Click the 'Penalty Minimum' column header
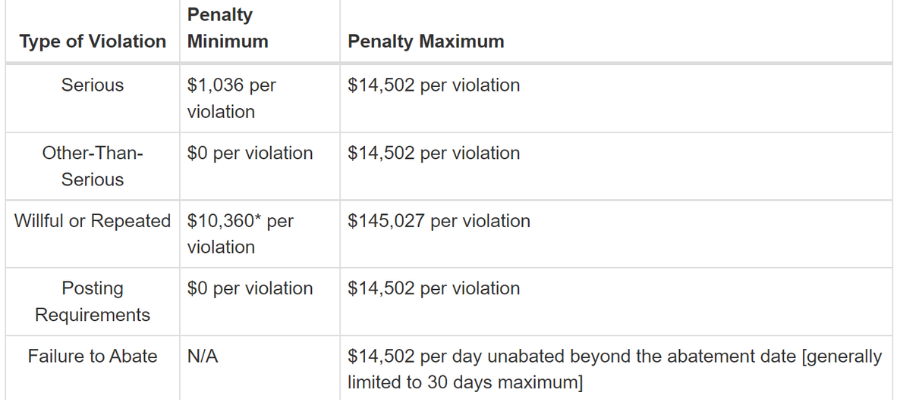The height and width of the screenshot is (400, 900). point(228,28)
